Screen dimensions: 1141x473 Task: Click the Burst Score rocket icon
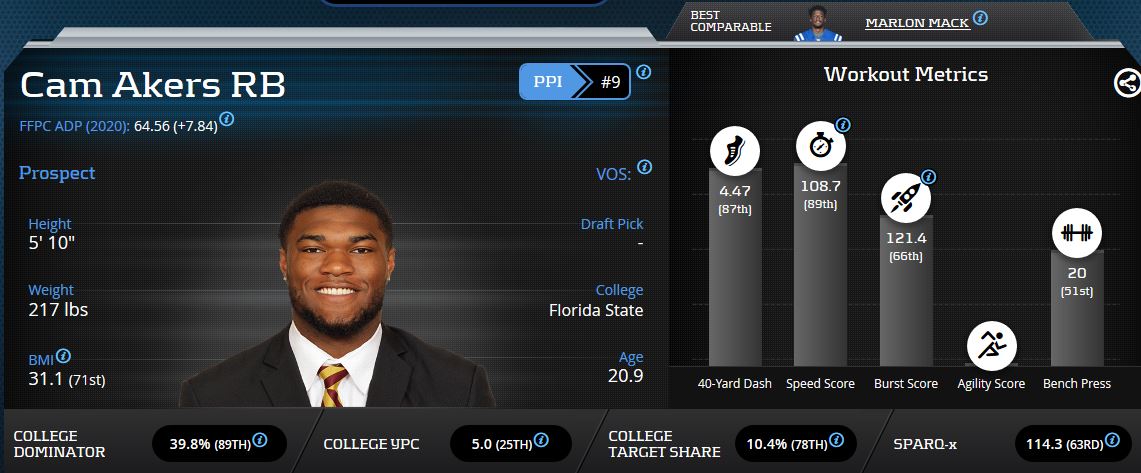(905, 198)
